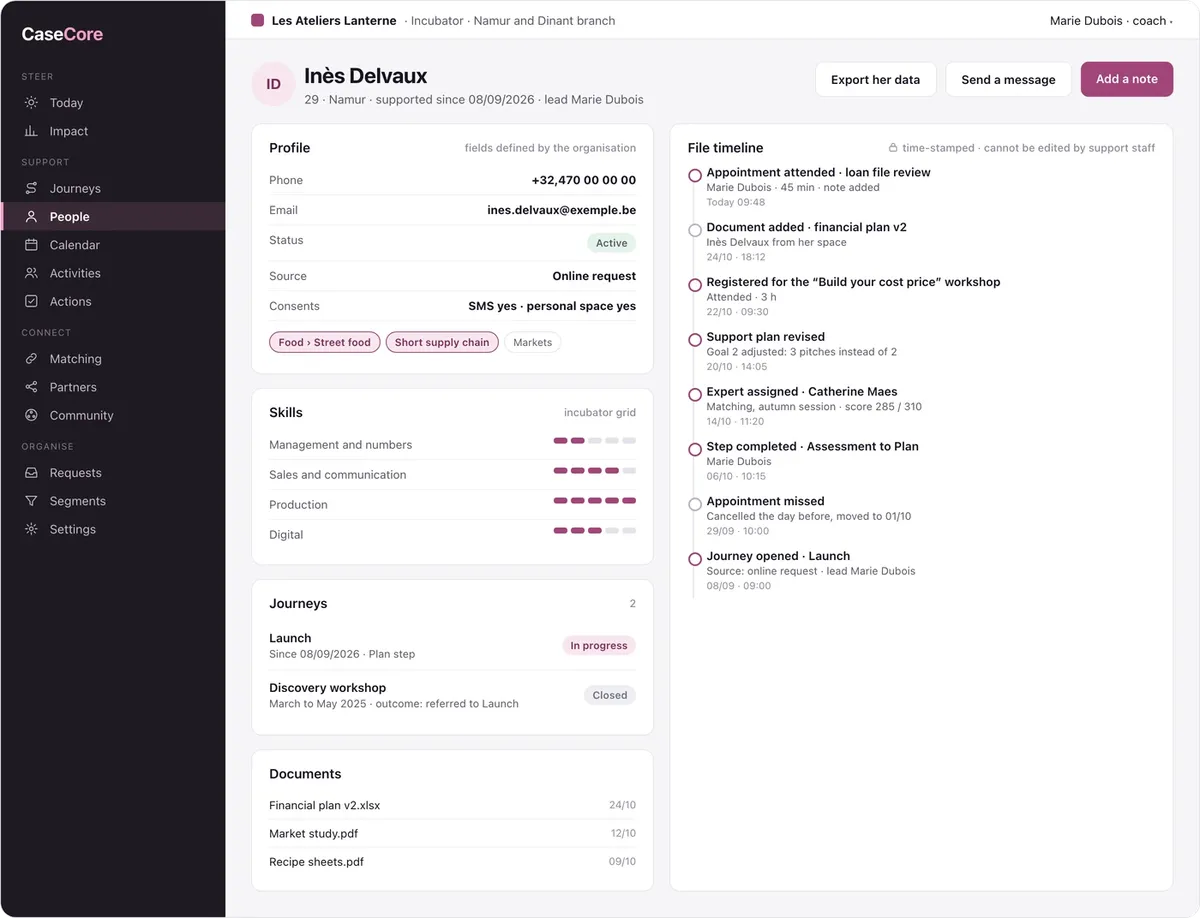1200x918 pixels.
Task: Click the Management and numbers skill bar
Action: click(x=595, y=441)
